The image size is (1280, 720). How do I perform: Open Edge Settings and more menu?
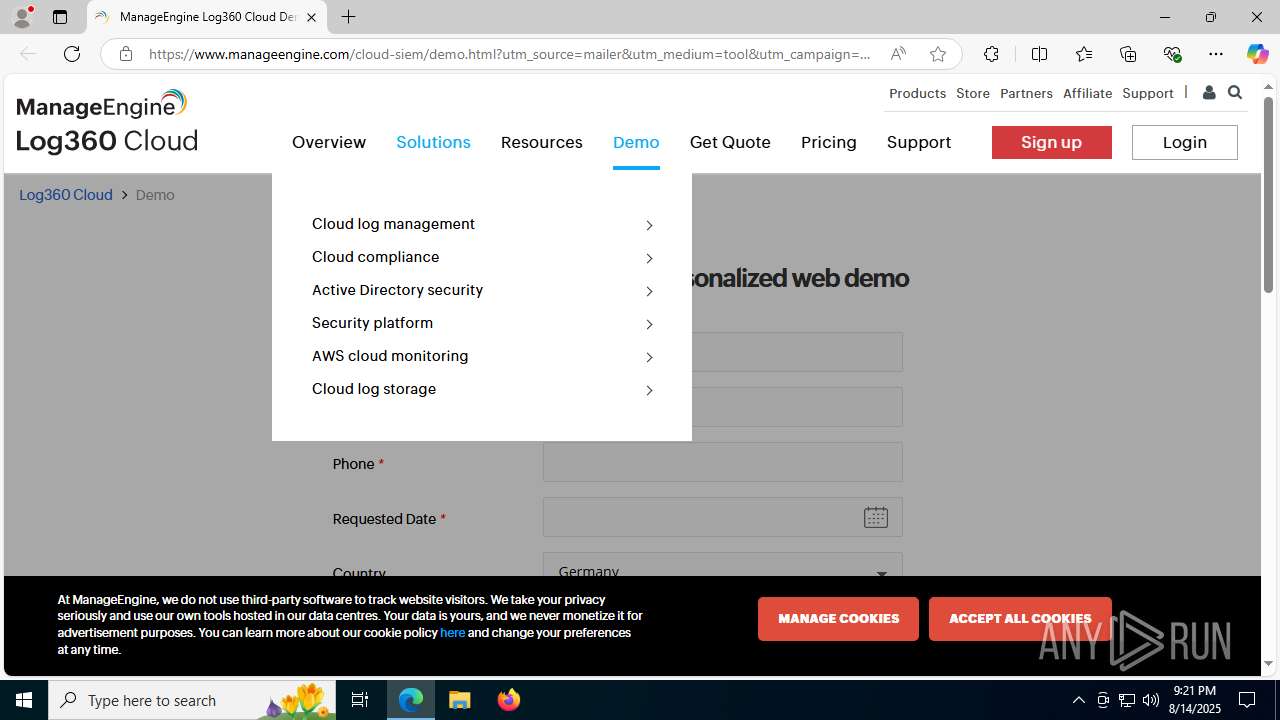1216,54
